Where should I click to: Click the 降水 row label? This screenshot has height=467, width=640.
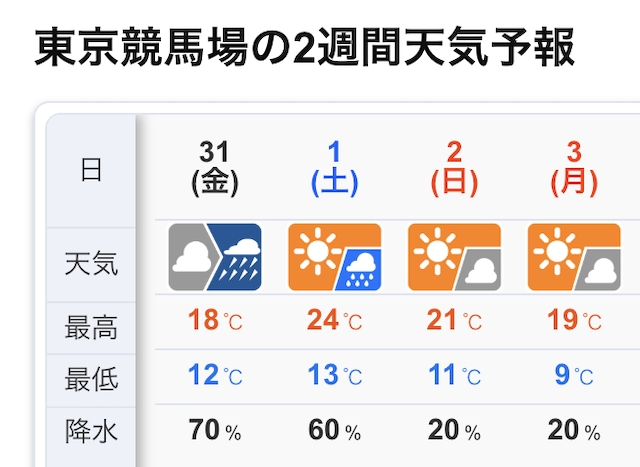tap(91, 432)
